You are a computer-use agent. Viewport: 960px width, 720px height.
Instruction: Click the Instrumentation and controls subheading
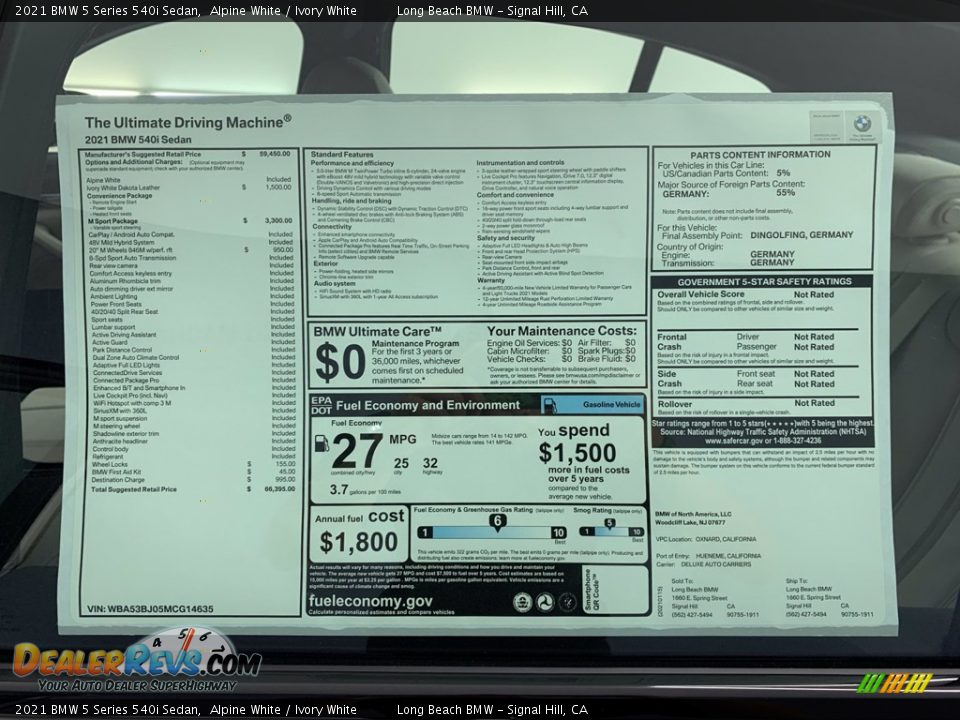coord(520,163)
